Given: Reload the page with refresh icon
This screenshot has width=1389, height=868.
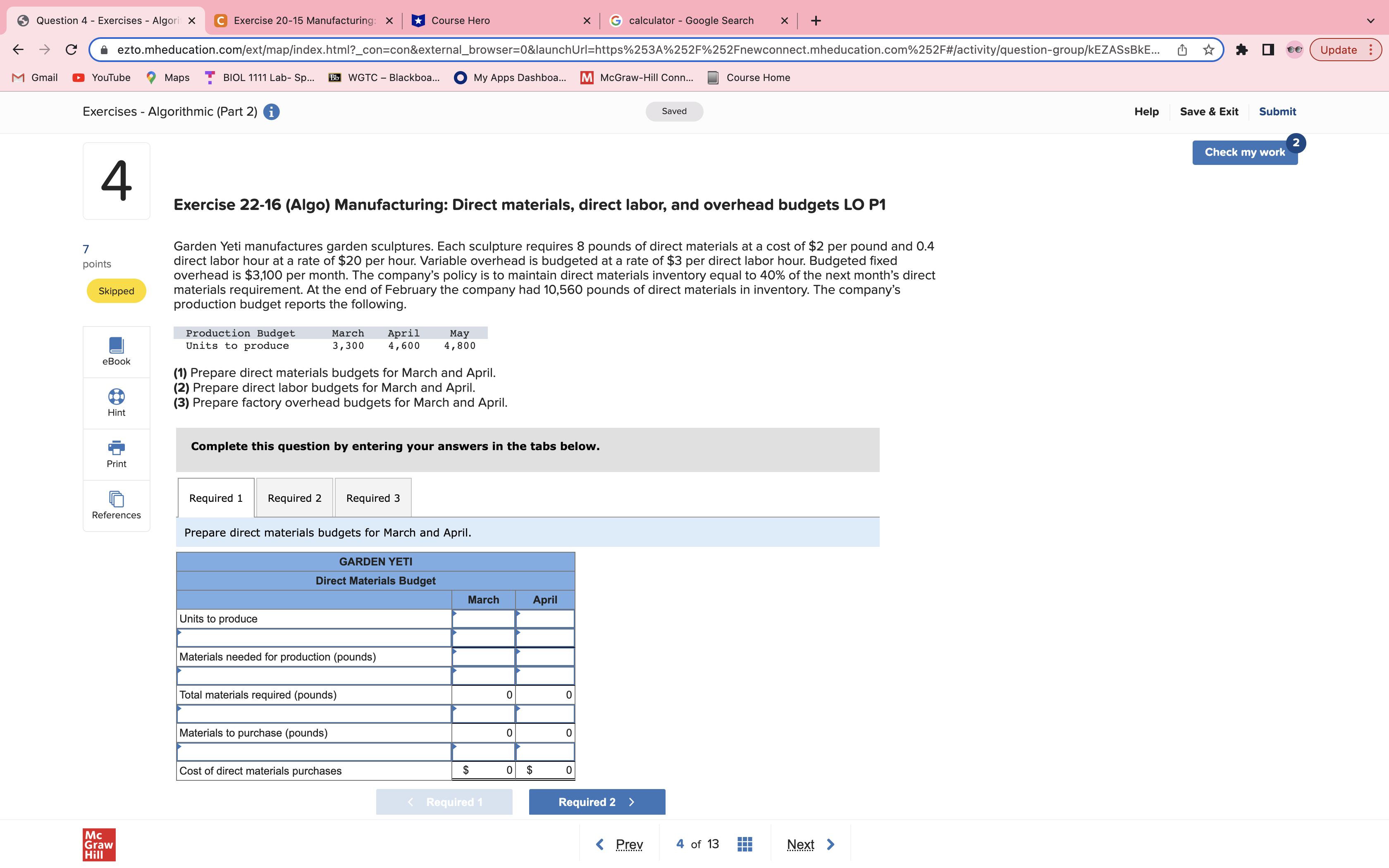Looking at the screenshot, I should 71,50.
